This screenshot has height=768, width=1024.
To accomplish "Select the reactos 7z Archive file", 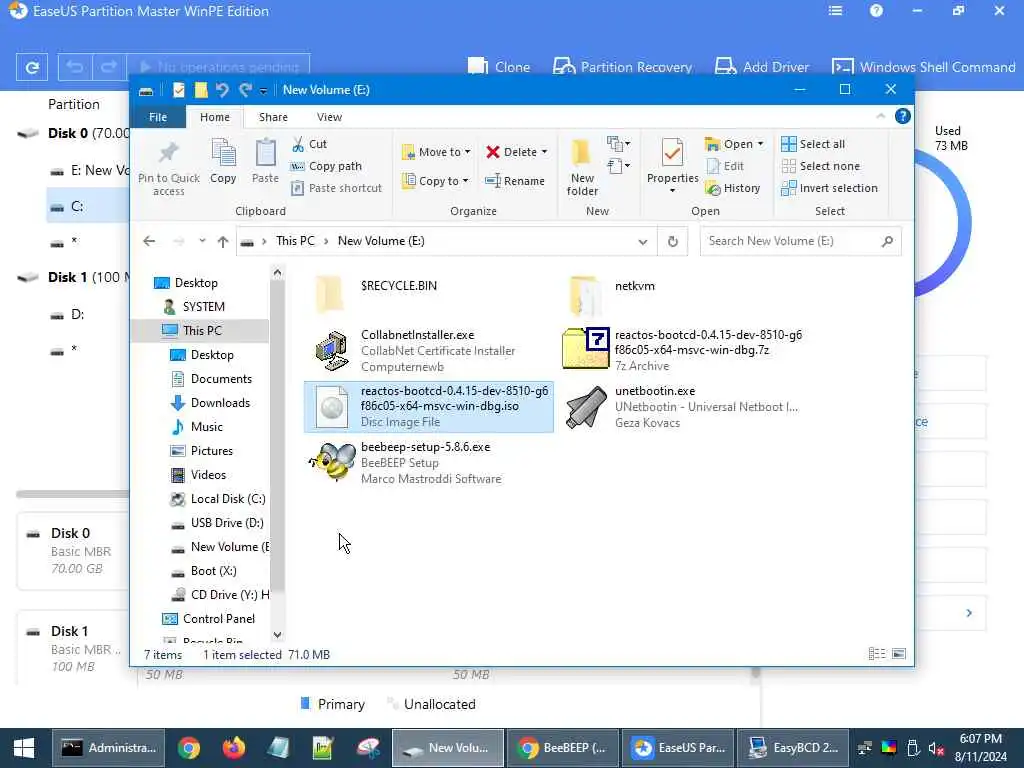I will click(x=682, y=350).
